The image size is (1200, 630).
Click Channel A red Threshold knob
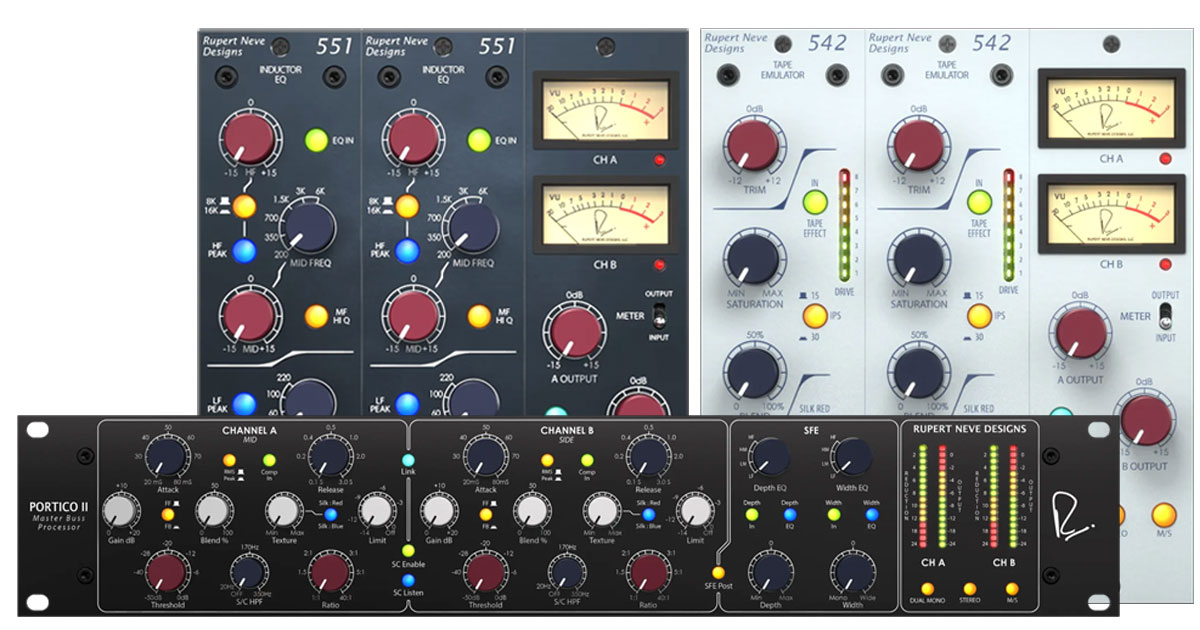166,573
